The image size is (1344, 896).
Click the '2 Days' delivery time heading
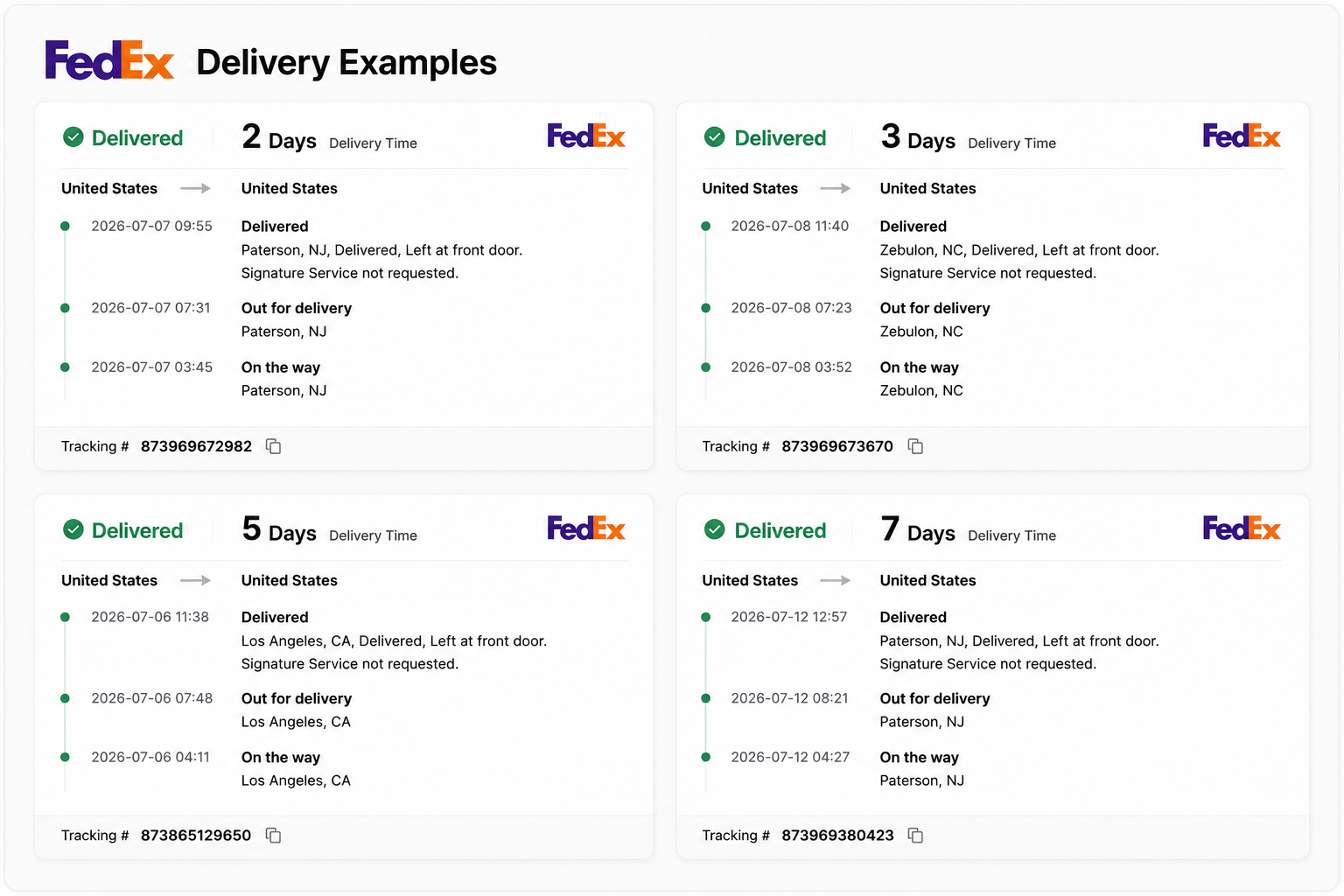[279, 137]
